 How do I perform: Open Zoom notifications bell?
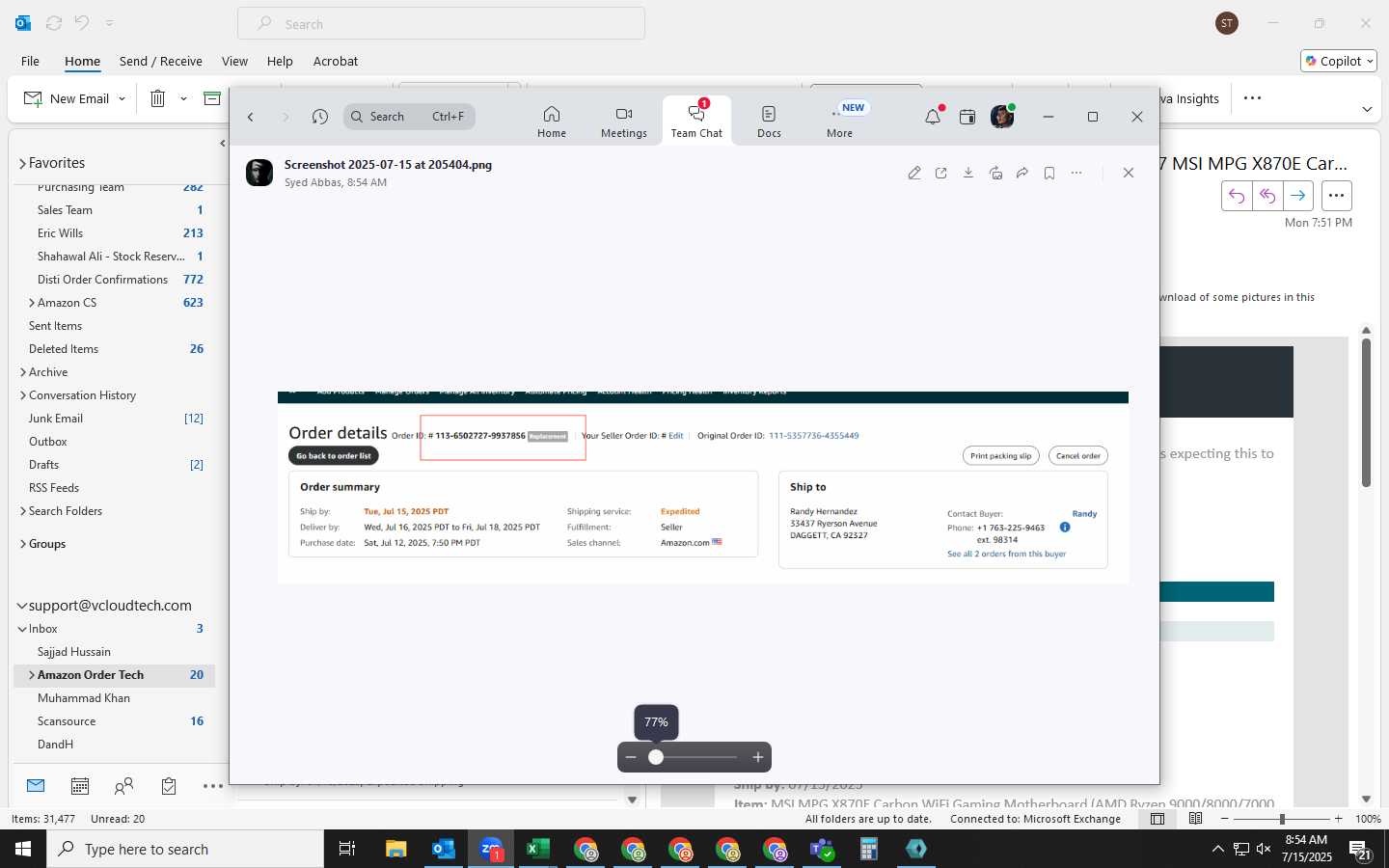click(x=933, y=117)
